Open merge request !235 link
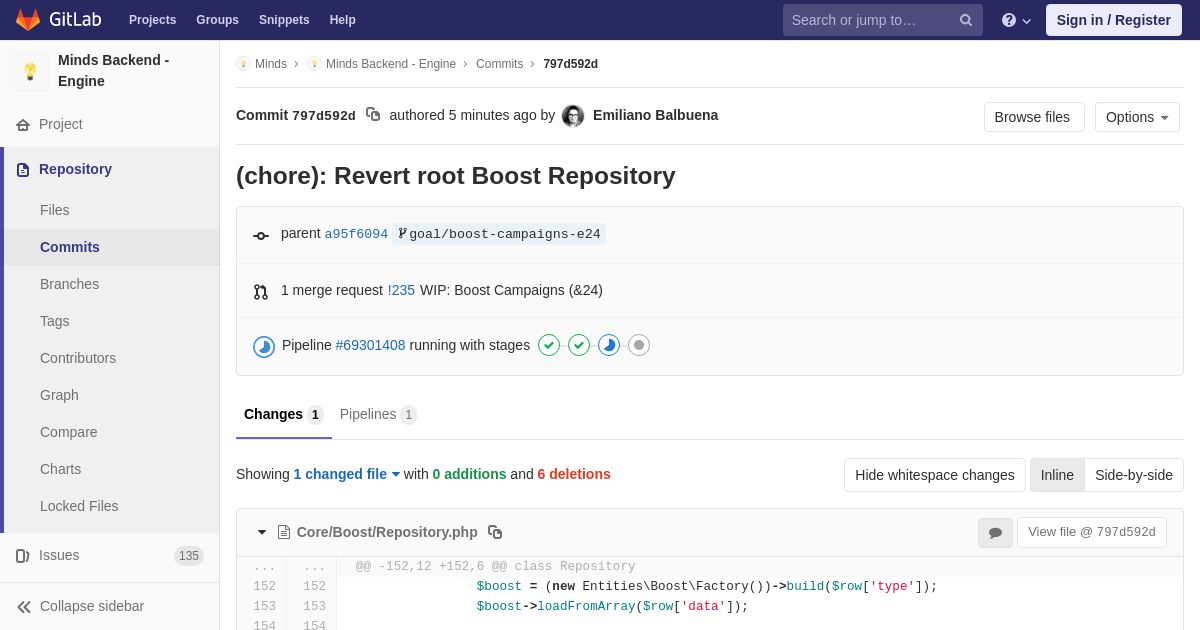Image resolution: width=1200 pixels, height=630 pixels. tap(401, 290)
